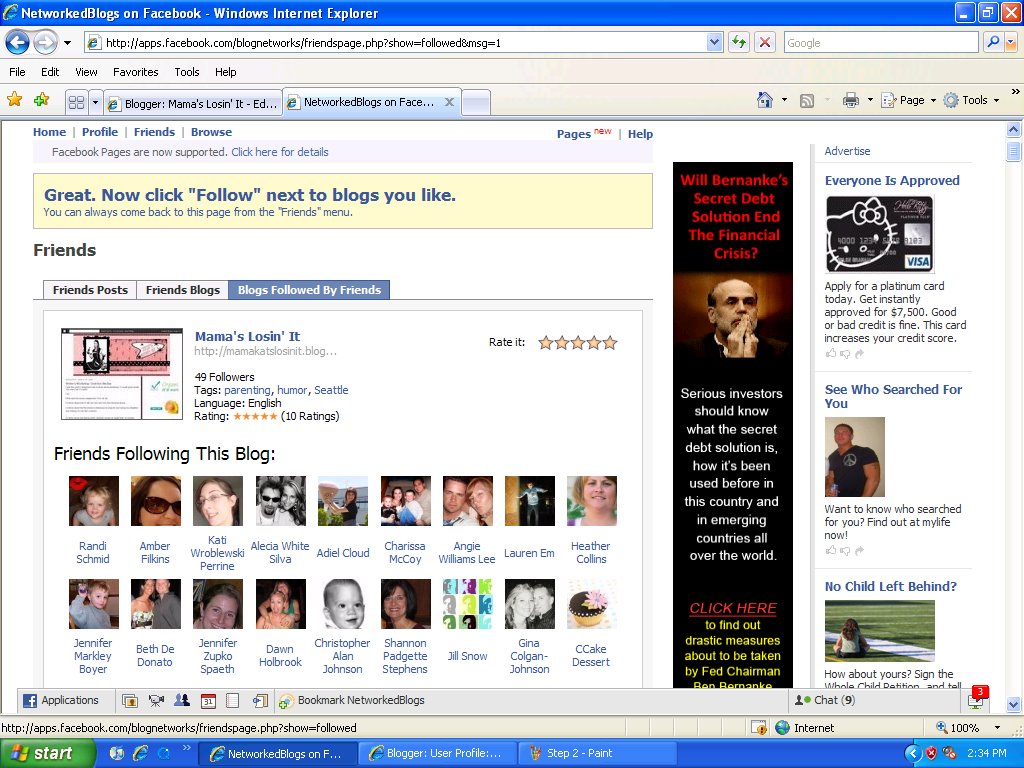The image size is (1024, 768).
Task: Click the Print icon in command bar
Action: point(850,100)
